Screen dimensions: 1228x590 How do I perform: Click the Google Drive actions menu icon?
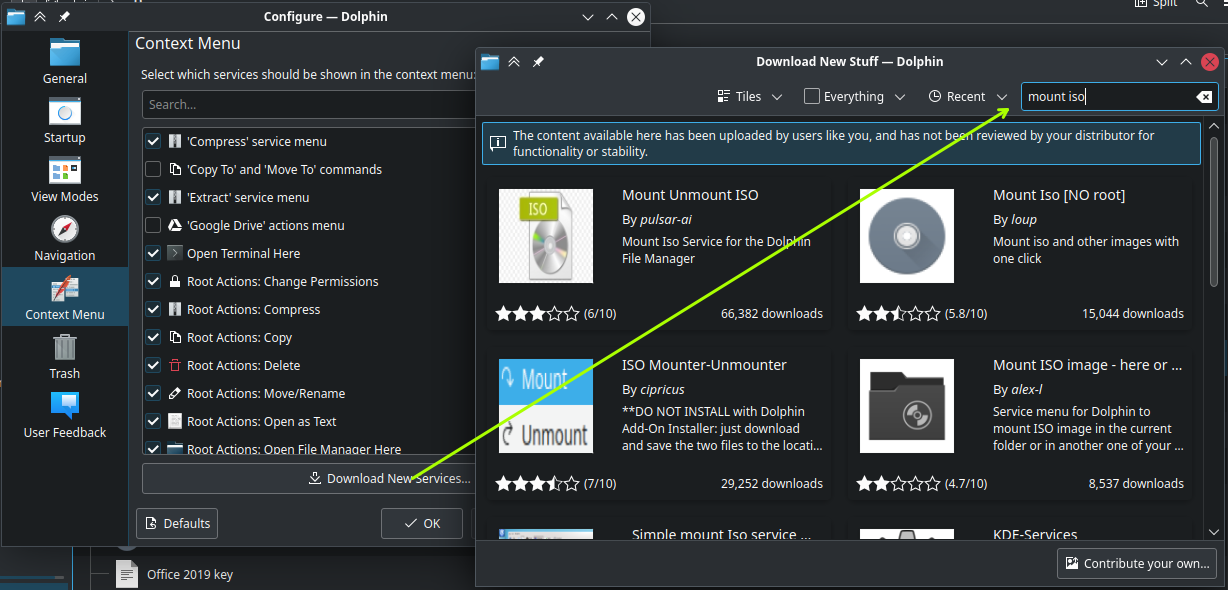(x=175, y=226)
